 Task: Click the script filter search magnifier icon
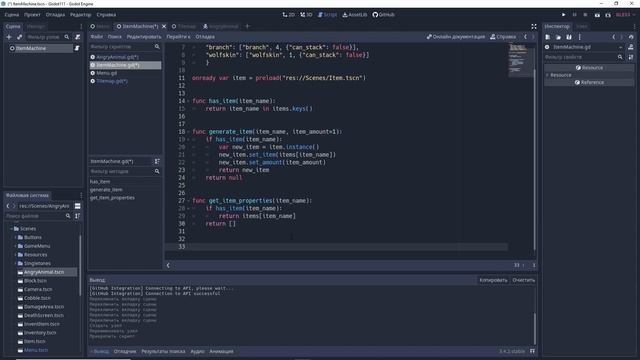click(157, 47)
